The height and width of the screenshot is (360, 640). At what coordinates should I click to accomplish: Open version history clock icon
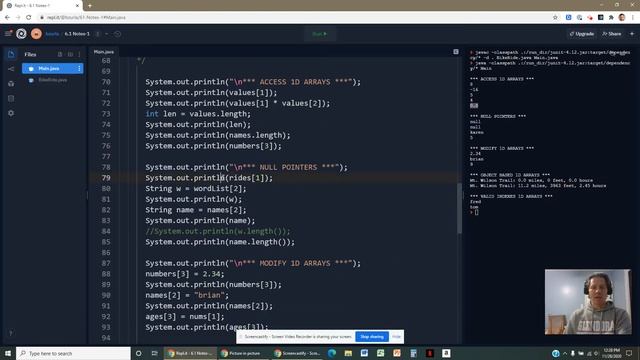[118, 34]
